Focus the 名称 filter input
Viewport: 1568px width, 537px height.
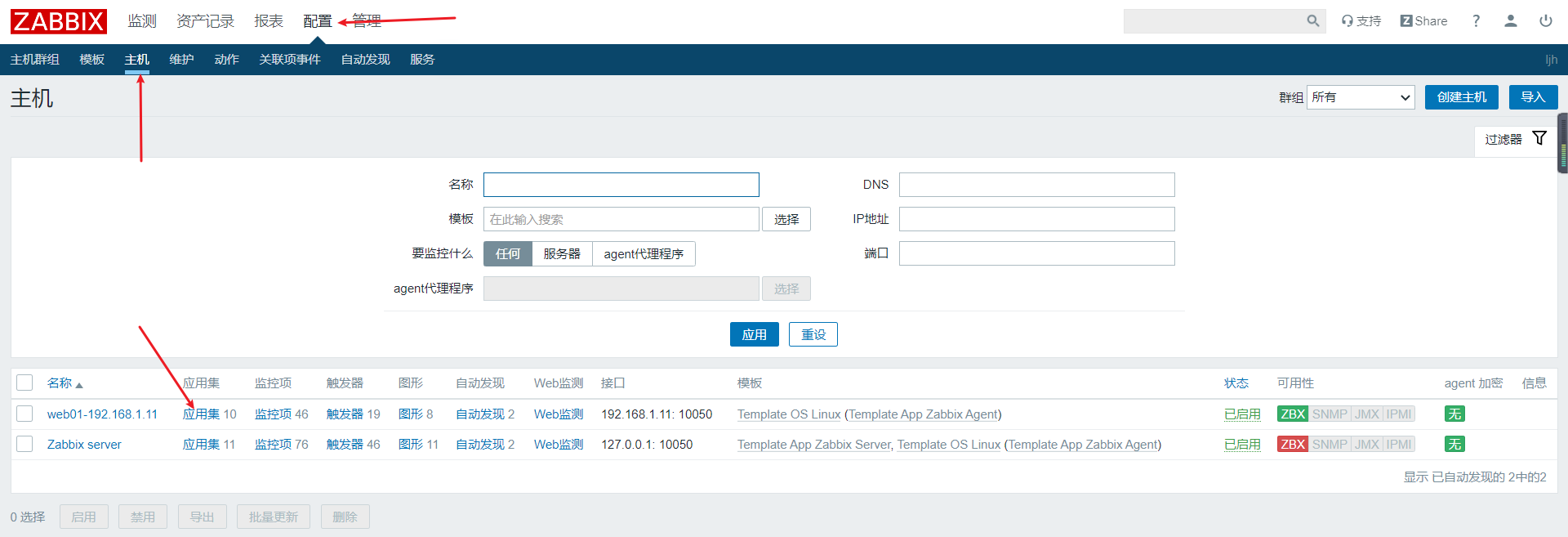point(621,185)
